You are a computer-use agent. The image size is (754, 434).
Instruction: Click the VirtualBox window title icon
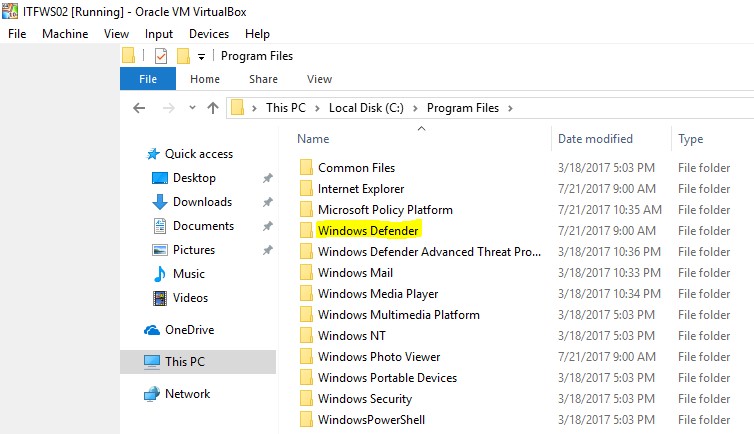(x=9, y=11)
